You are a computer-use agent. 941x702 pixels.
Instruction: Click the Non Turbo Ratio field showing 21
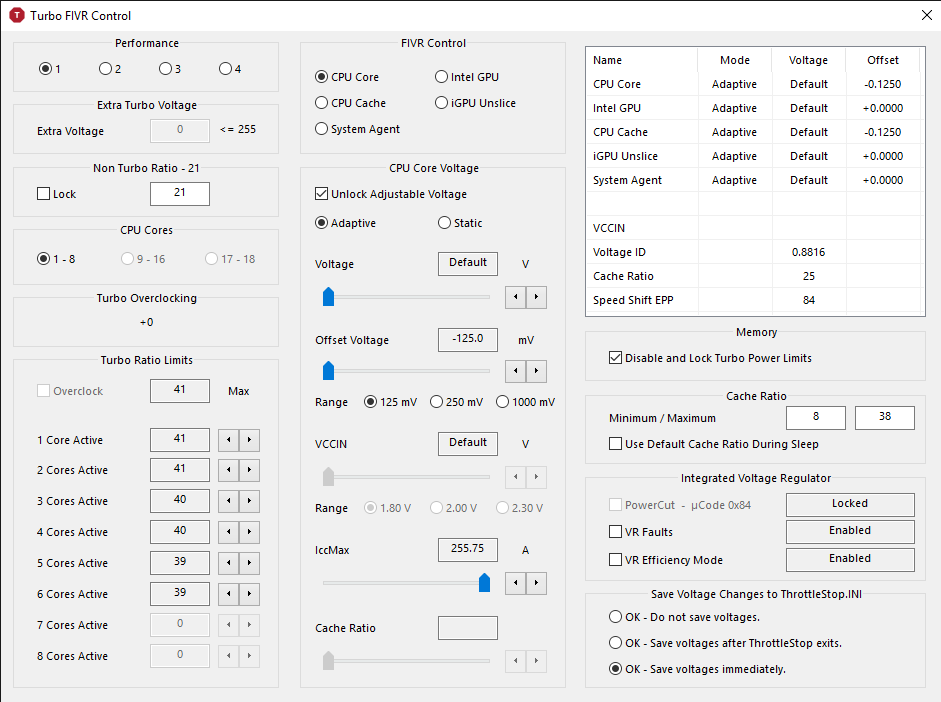(x=180, y=193)
